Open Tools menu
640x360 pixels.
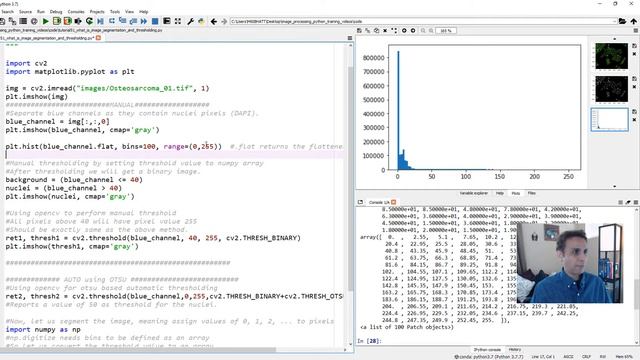coord(115,12)
